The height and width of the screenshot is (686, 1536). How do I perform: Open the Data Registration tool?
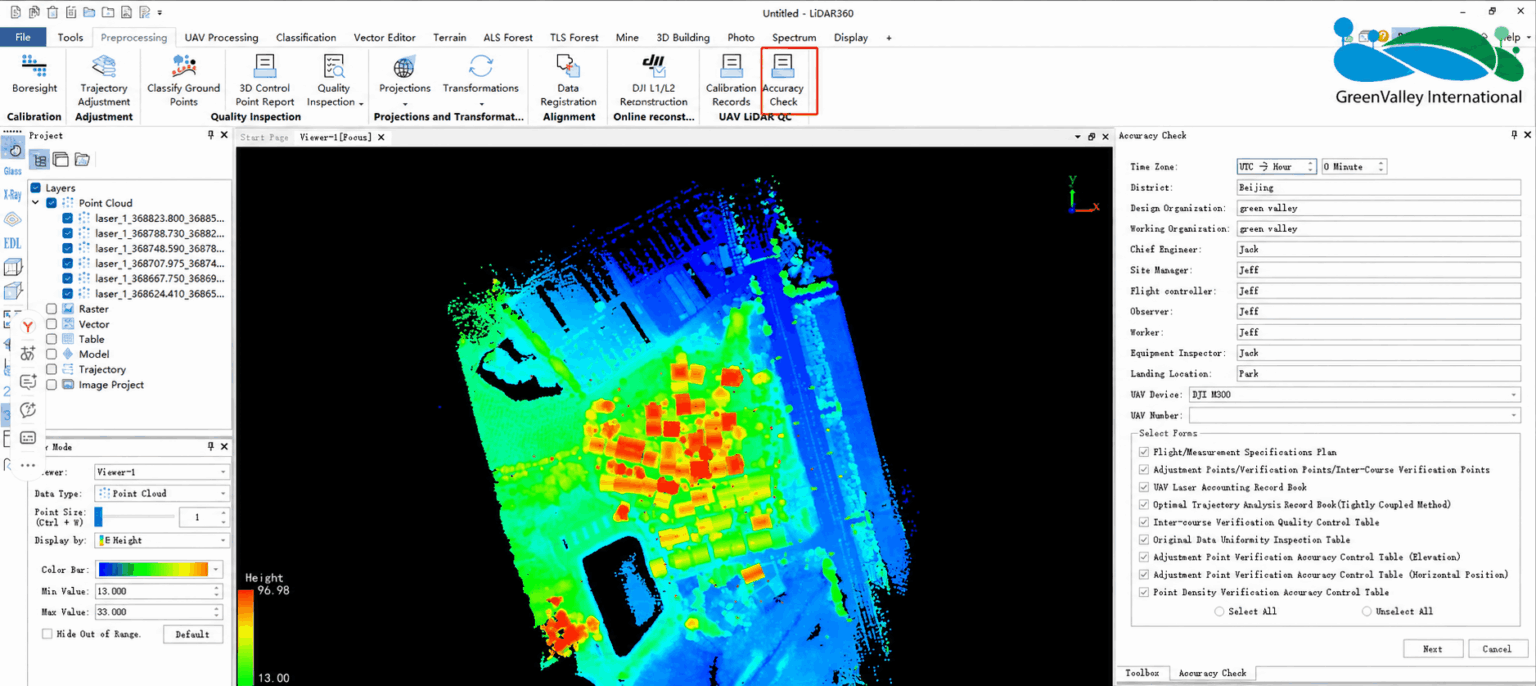568,81
